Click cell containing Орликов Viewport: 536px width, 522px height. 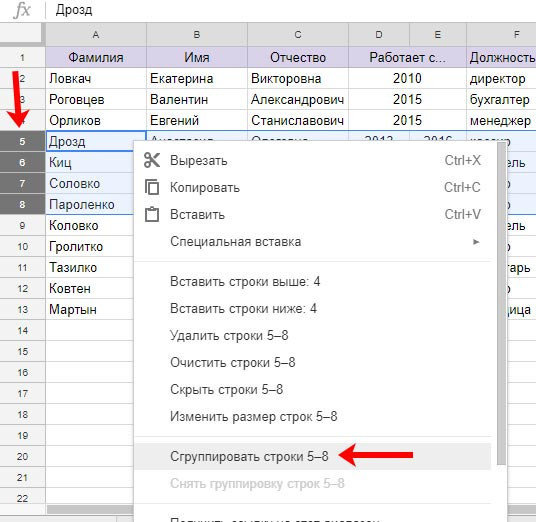coord(96,120)
